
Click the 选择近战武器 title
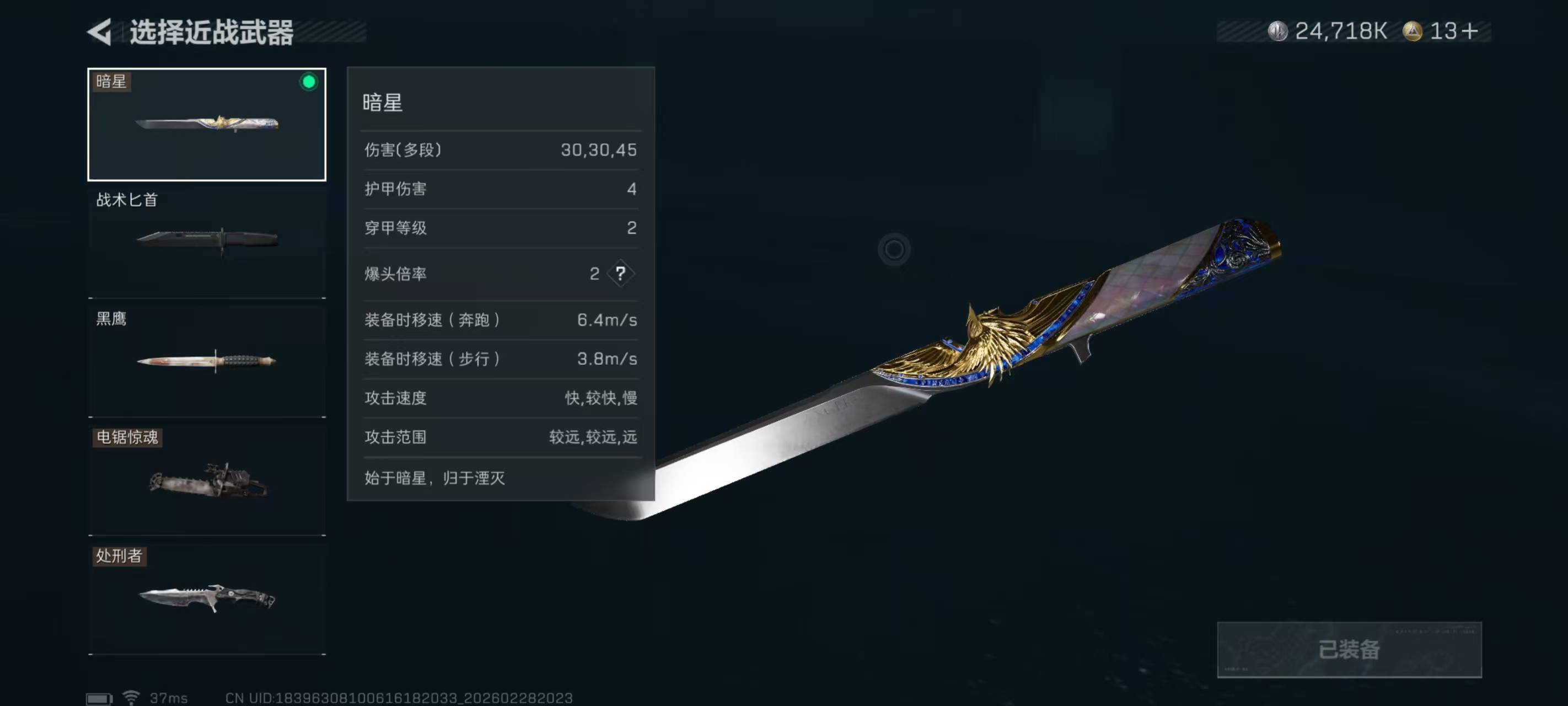(212, 33)
